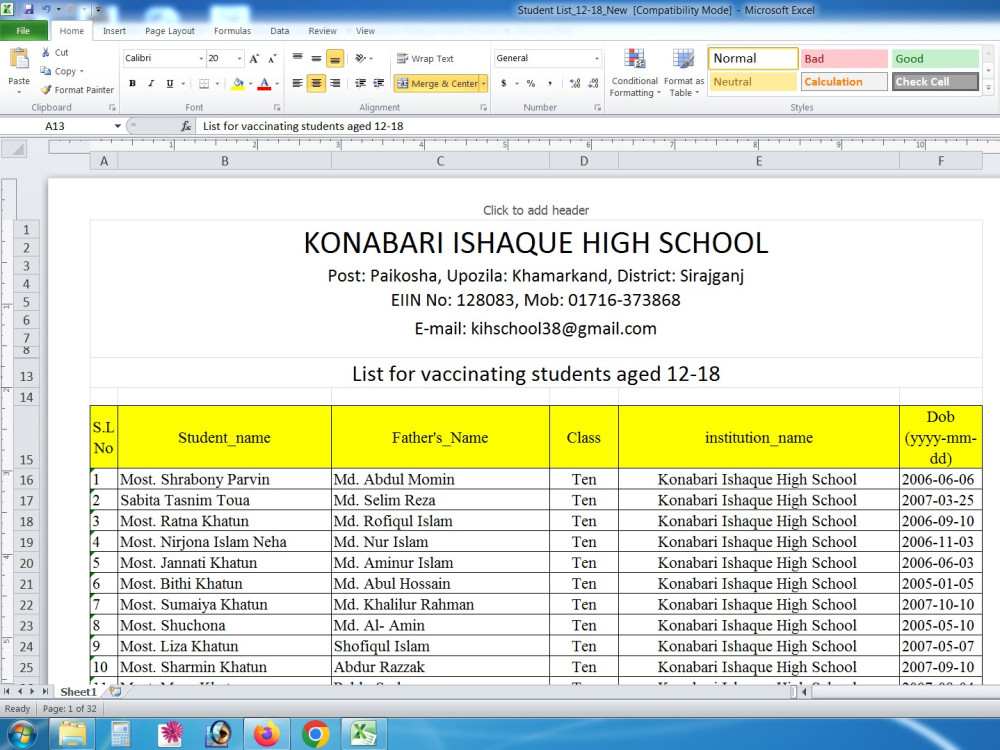The height and width of the screenshot is (750, 1000).
Task: Apply the Good cell style
Action: pos(935,59)
